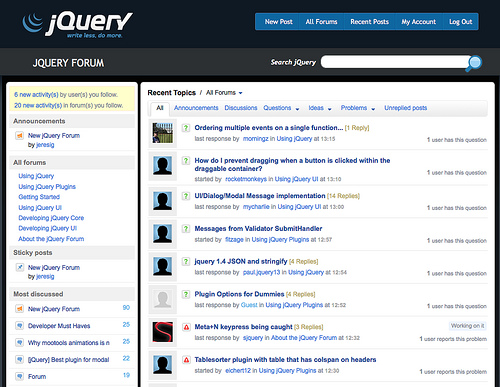Click the question icon for Messages from Validator topic
This screenshot has height=387, width=500.
186,229
